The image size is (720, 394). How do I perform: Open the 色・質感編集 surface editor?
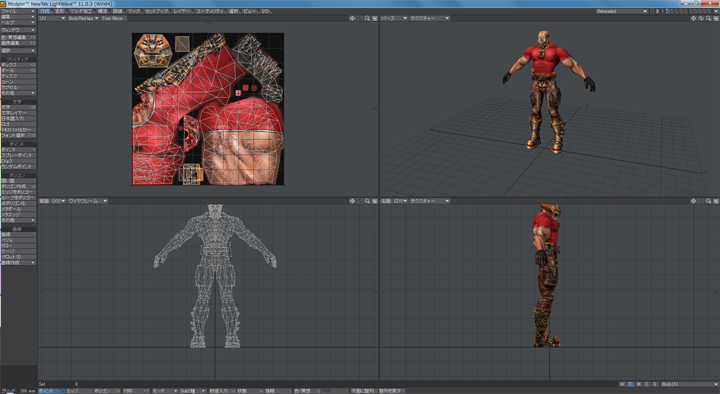(x=18, y=37)
